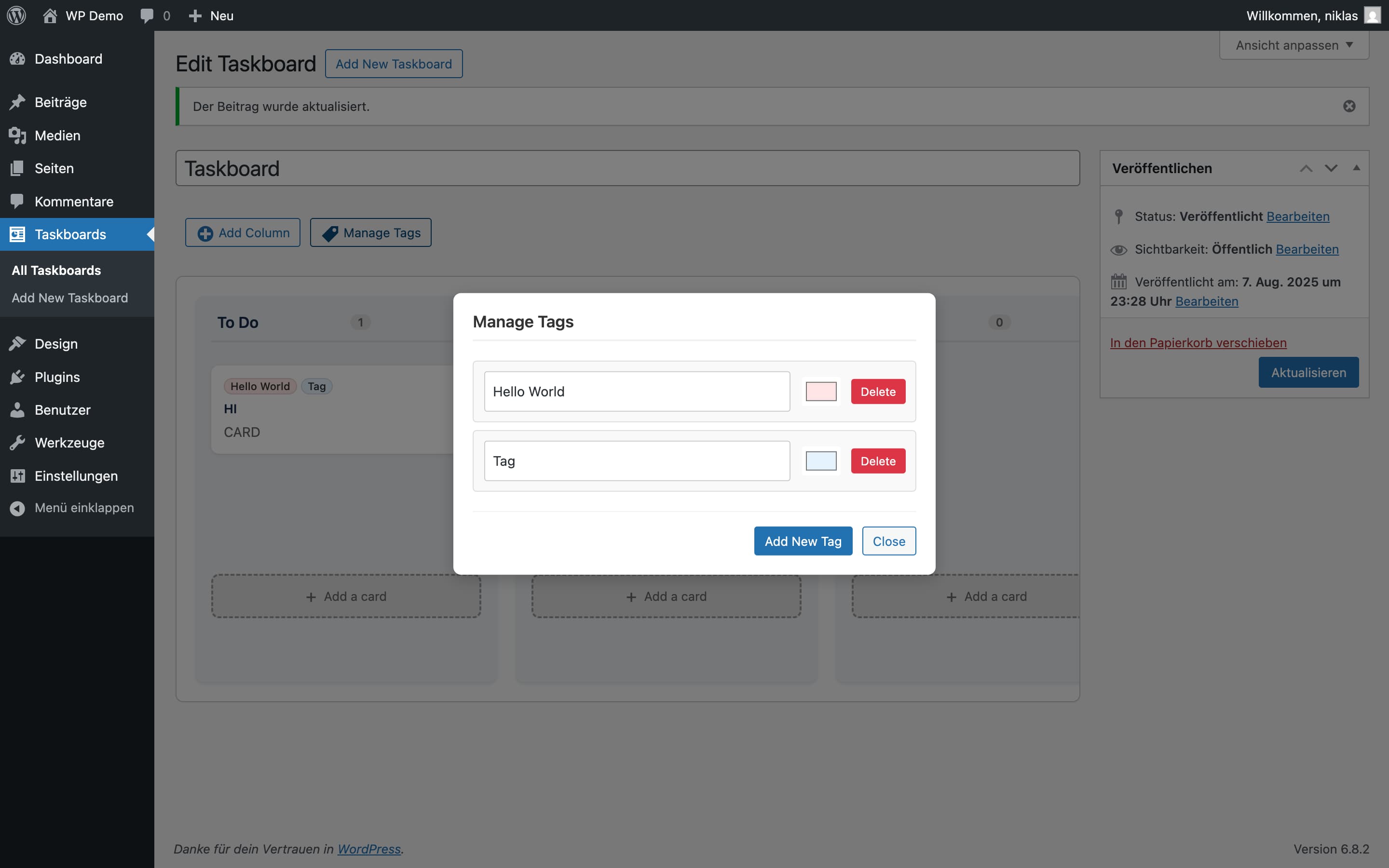Image resolution: width=1389 pixels, height=868 pixels.
Task: Move Veröffentlichen panel up with chevron
Action: (x=1306, y=168)
